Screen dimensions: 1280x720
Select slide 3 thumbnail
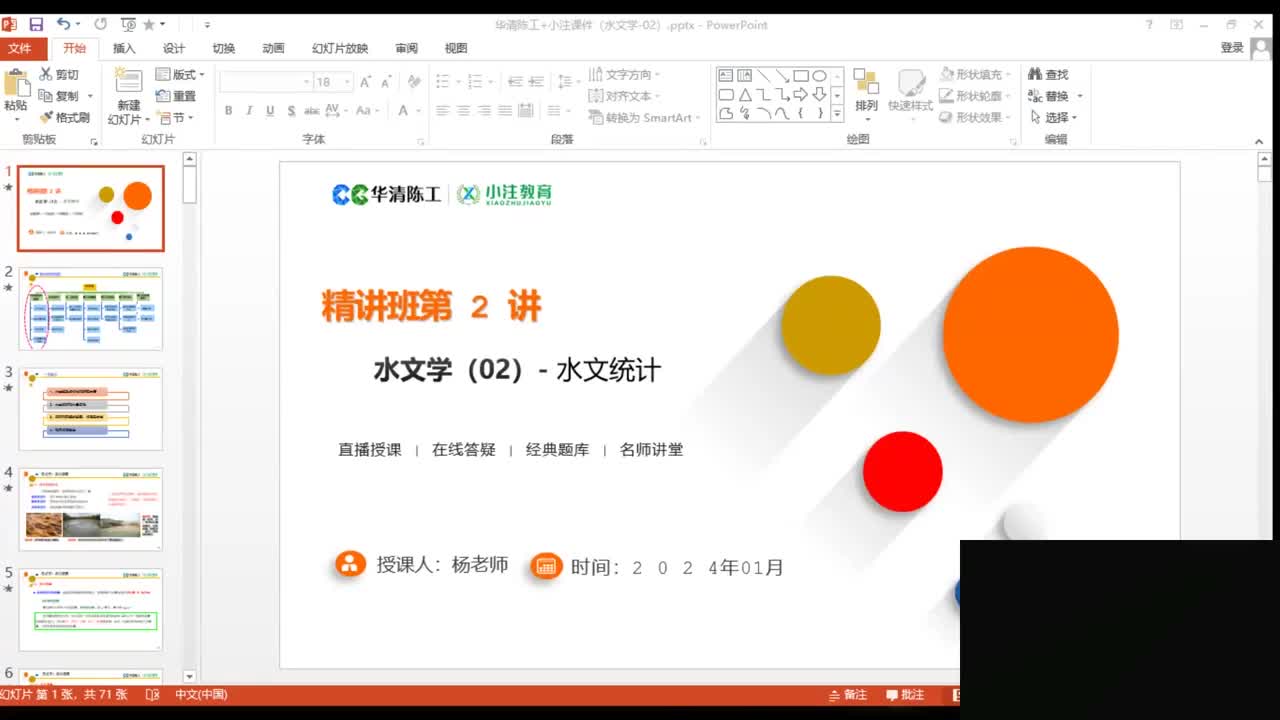[x=91, y=408]
